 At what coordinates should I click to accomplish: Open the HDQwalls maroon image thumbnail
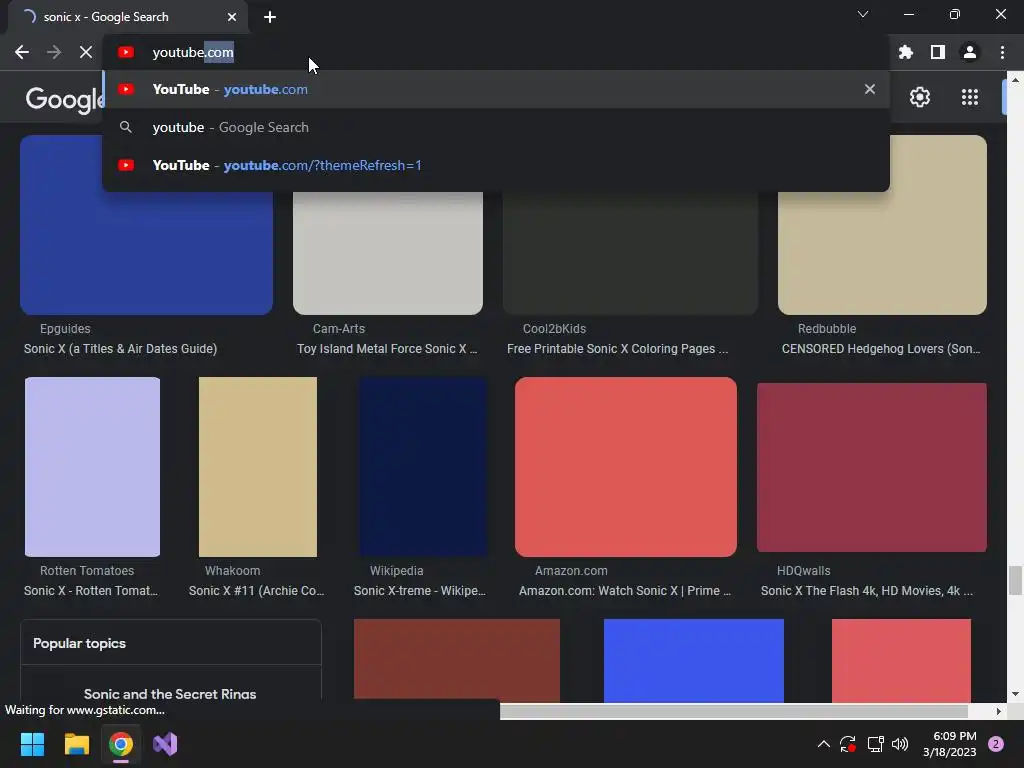[x=872, y=468]
